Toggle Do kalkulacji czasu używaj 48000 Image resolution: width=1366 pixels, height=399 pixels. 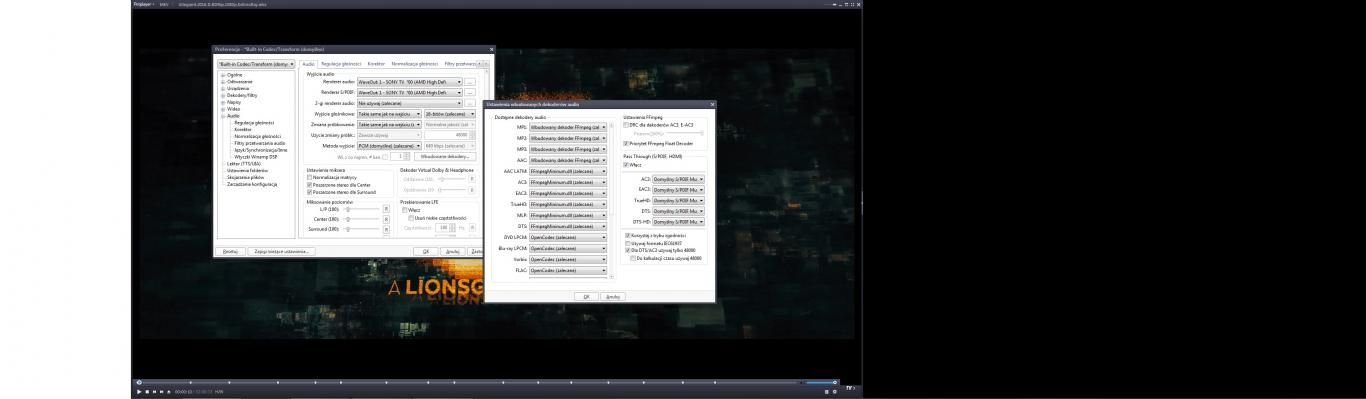coord(634,257)
